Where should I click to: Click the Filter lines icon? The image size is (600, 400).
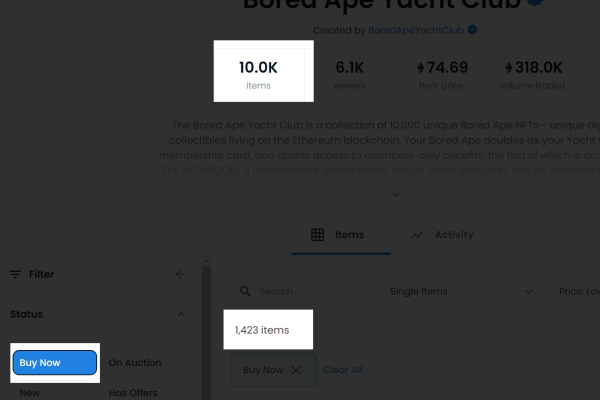[15, 274]
